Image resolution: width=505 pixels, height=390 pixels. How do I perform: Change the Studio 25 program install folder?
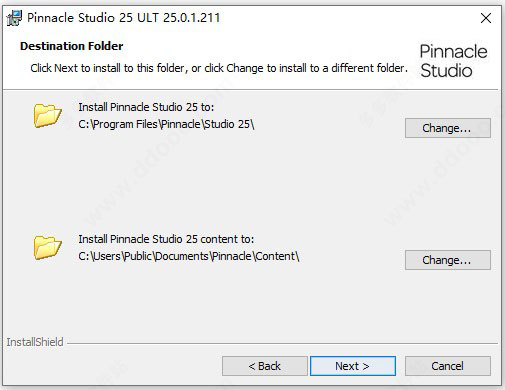(448, 128)
